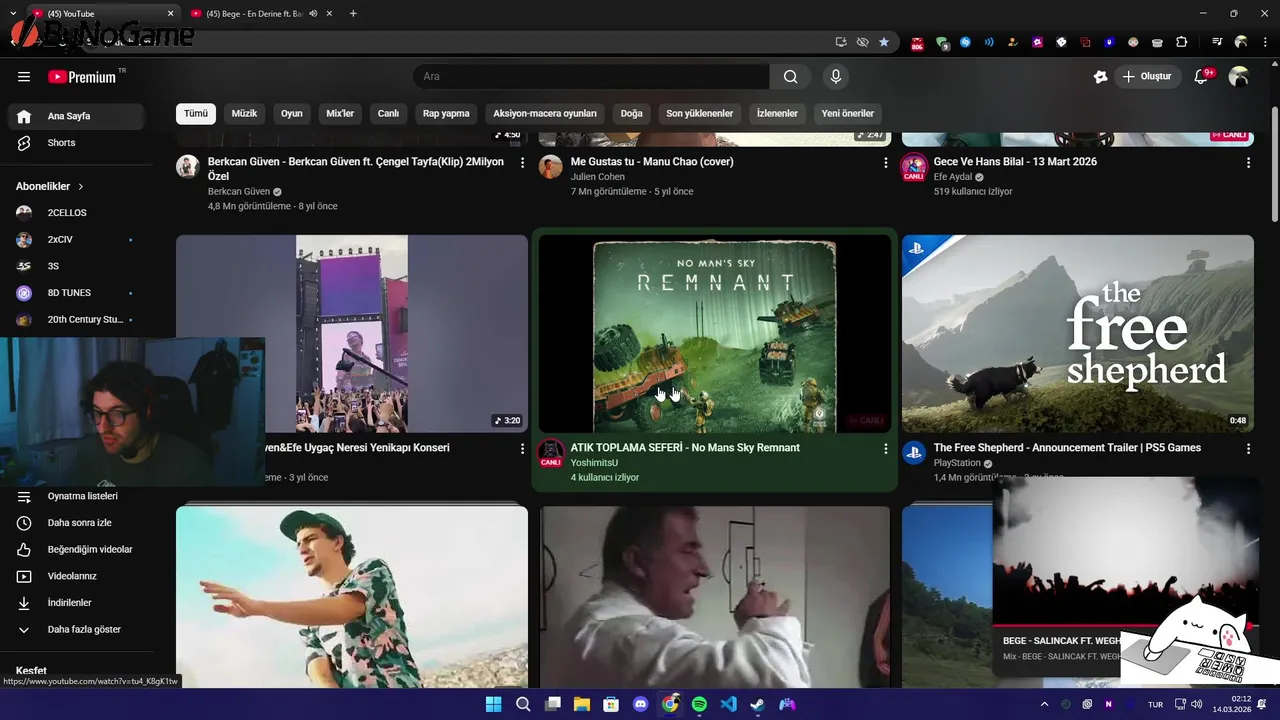Mute the Bege tab audio icon
Viewport: 1280px width, 720px height.
coord(313,14)
